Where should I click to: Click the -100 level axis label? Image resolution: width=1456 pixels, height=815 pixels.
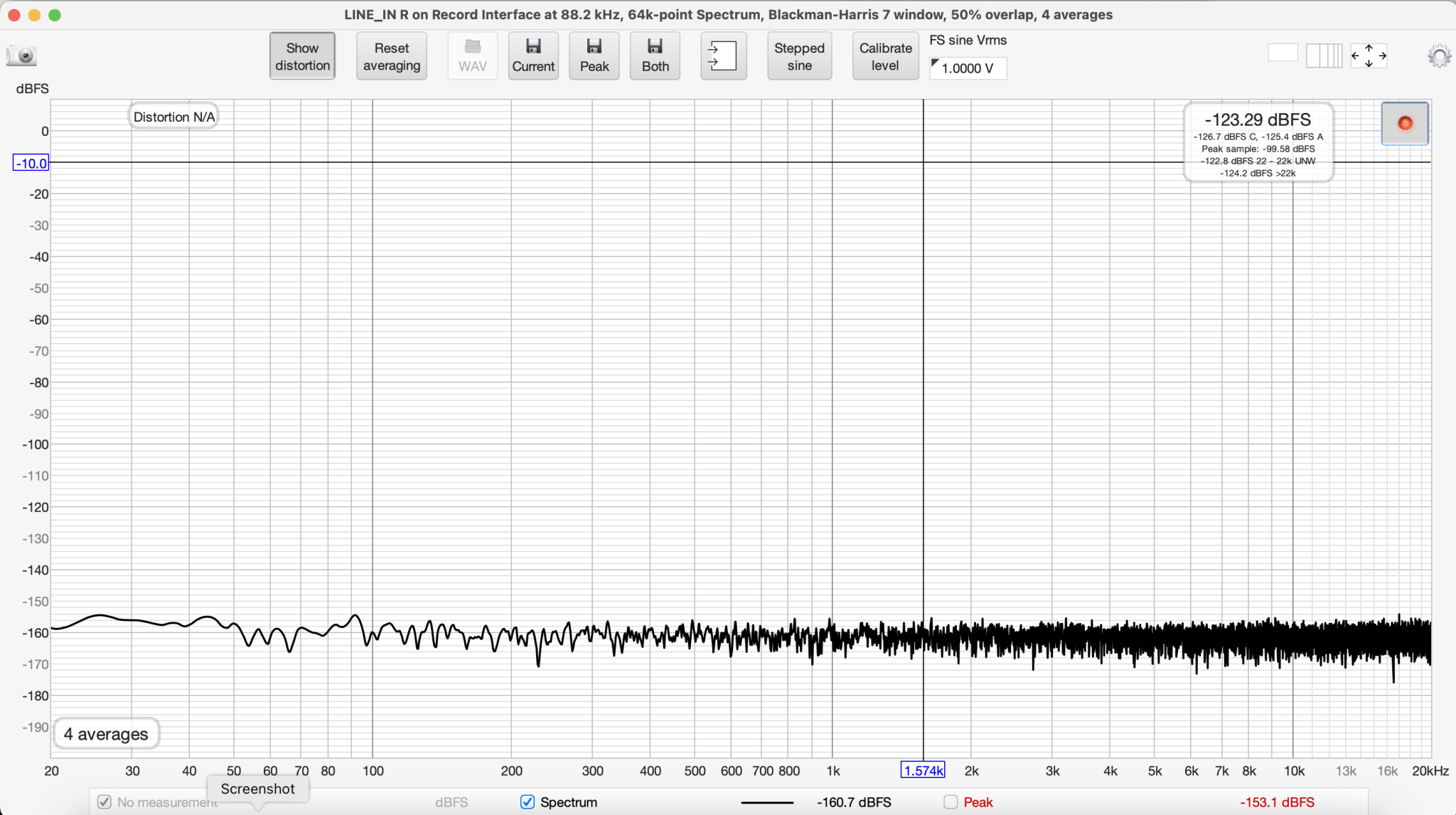36,444
